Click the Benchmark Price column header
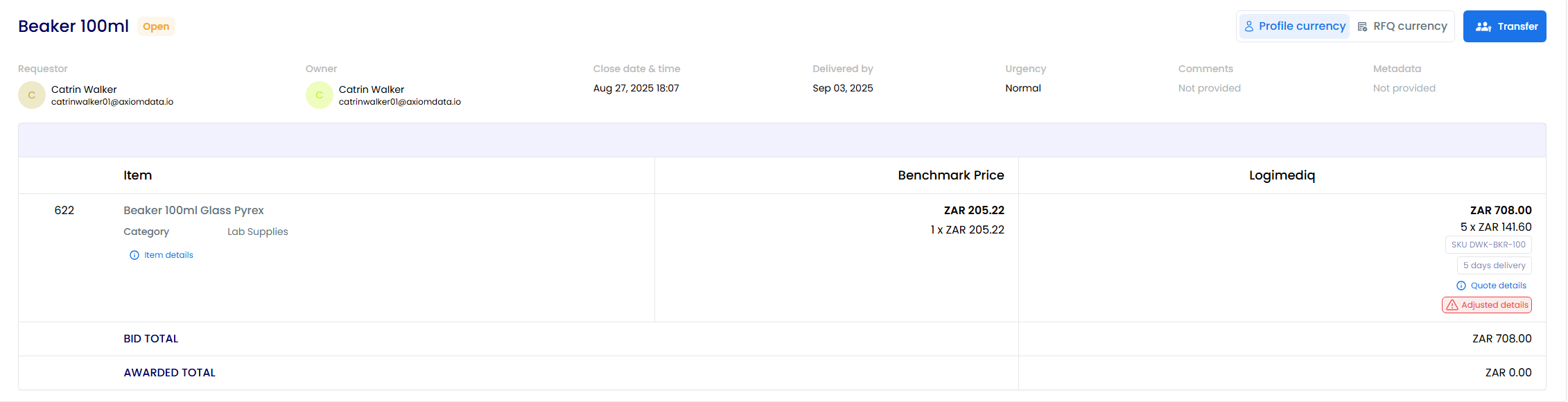 coord(951,175)
